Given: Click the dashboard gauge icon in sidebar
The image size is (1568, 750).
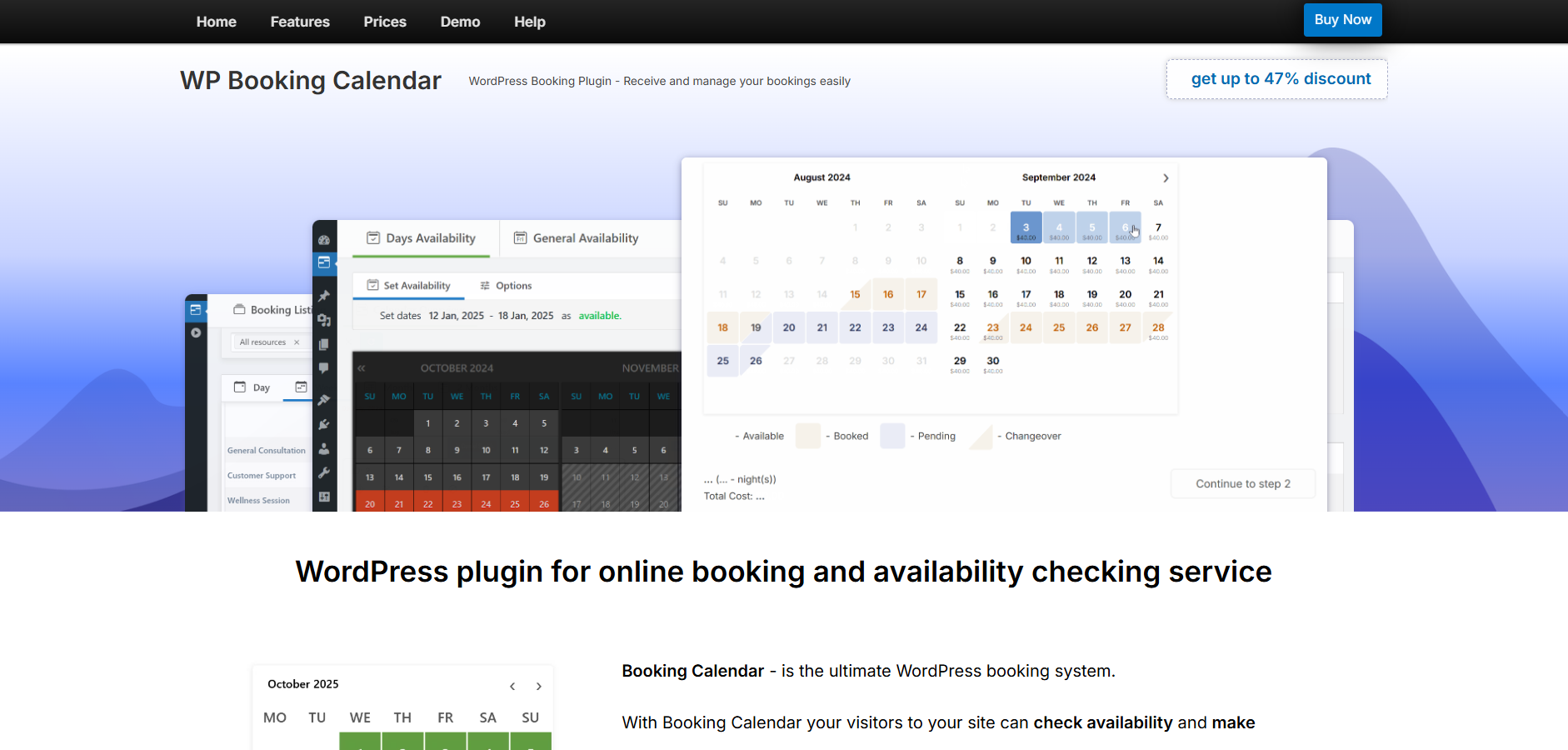Looking at the screenshot, I should pyautogui.click(x=324, y=240).
